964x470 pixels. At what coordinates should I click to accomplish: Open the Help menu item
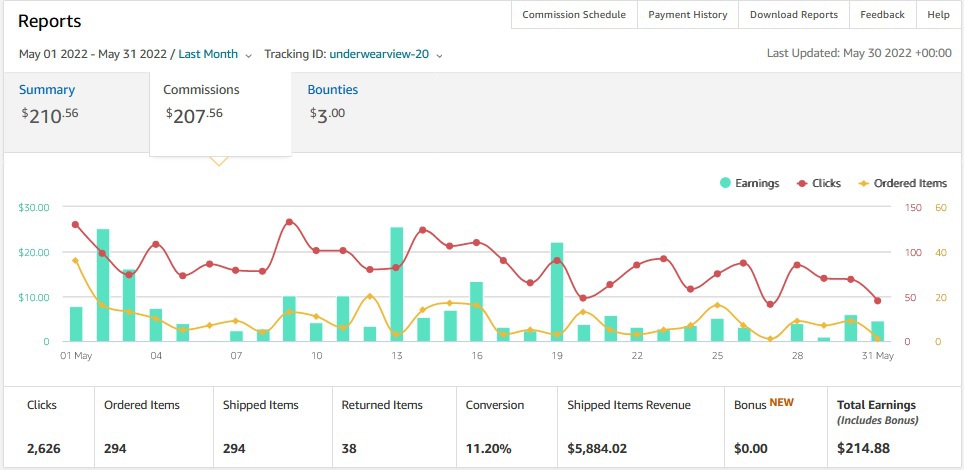coord(938,14)
